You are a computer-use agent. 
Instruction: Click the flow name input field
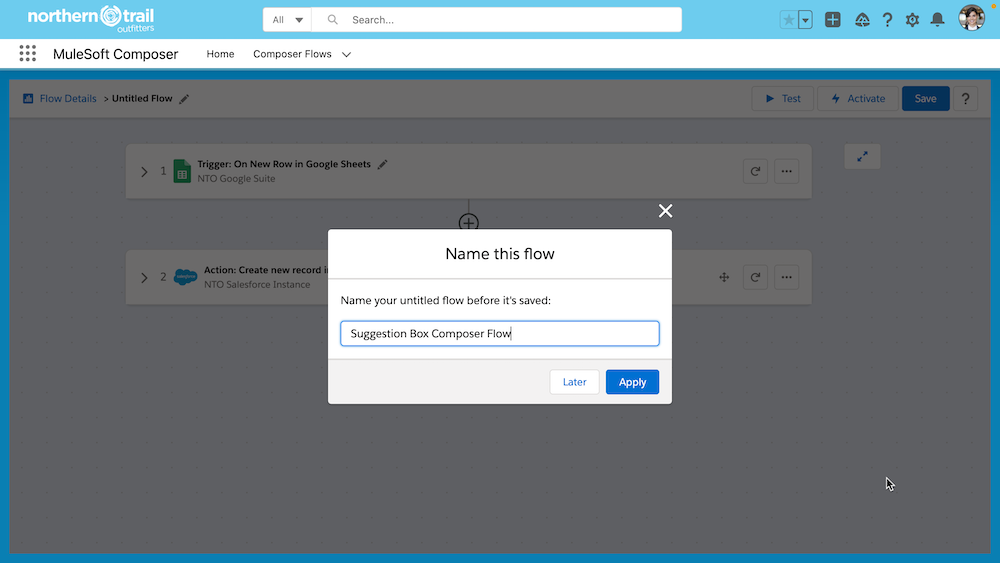click(500, 333)
